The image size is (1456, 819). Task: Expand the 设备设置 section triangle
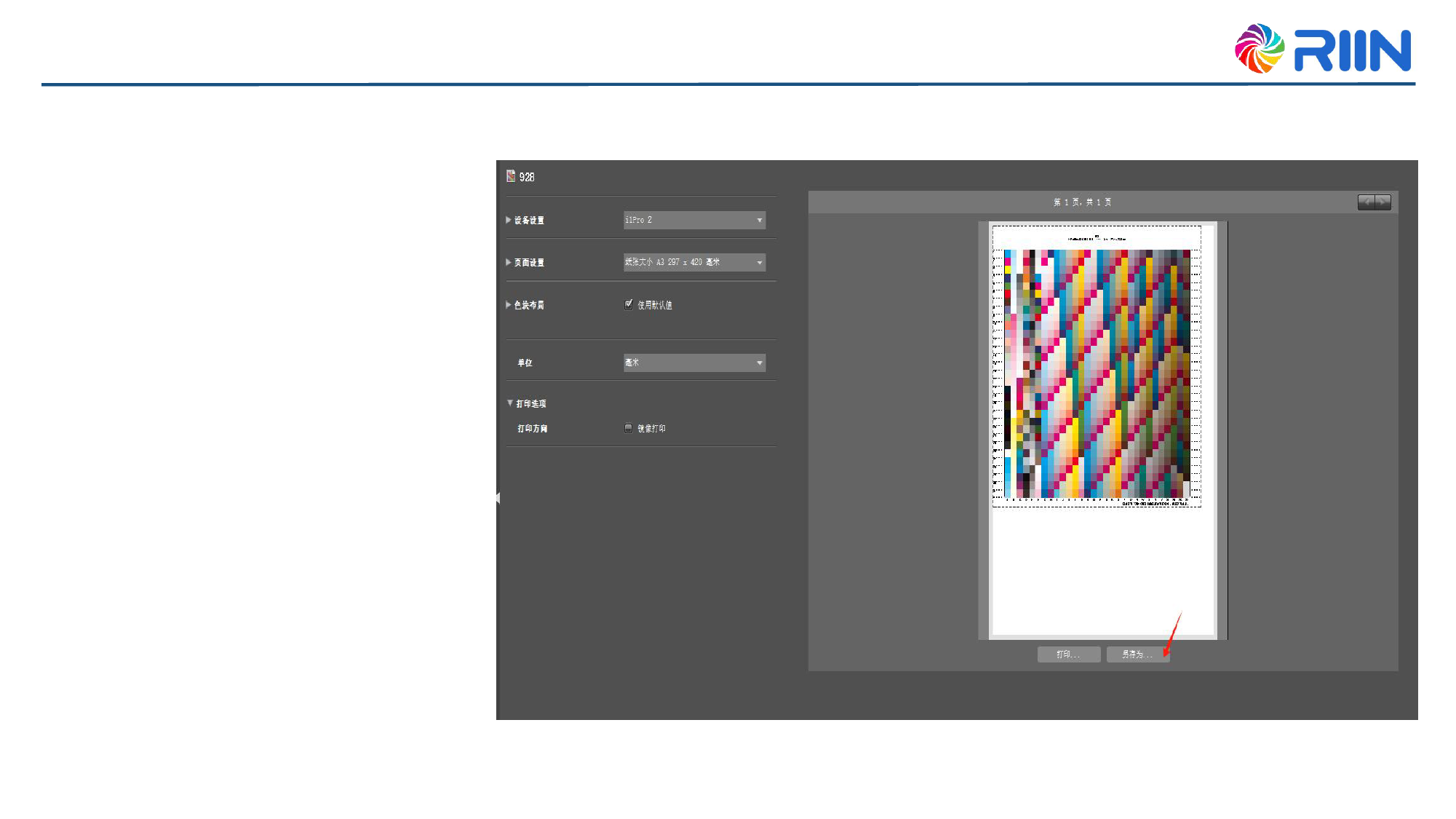(509, 220)
